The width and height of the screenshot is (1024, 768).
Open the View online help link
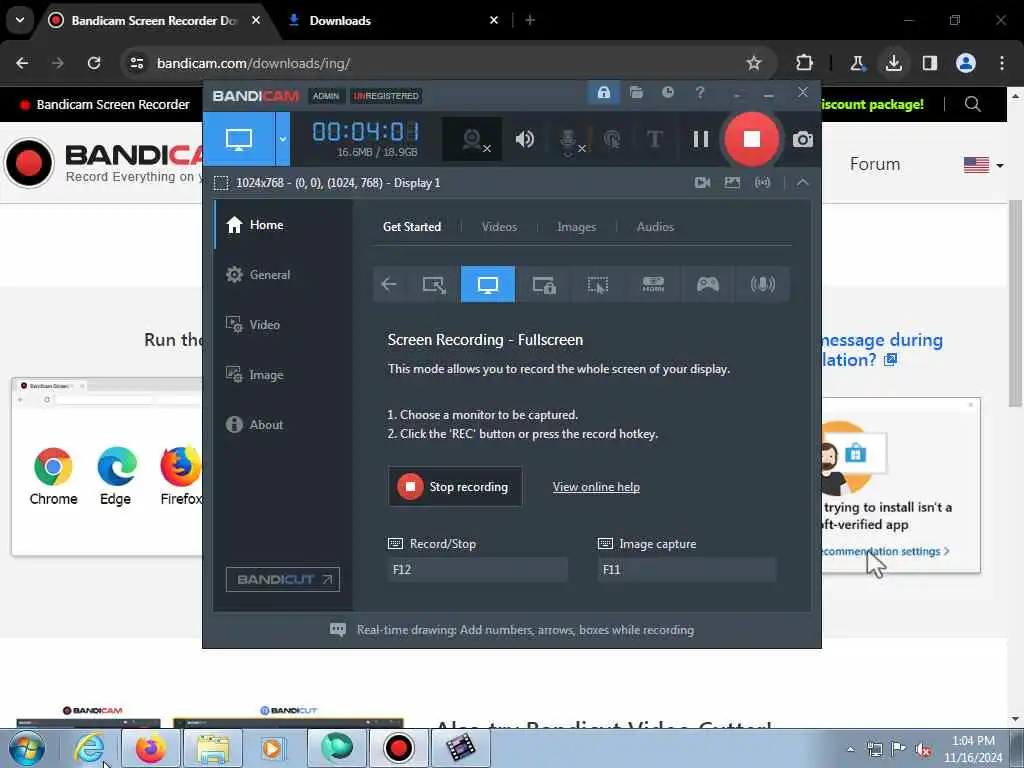pos(596,487)
